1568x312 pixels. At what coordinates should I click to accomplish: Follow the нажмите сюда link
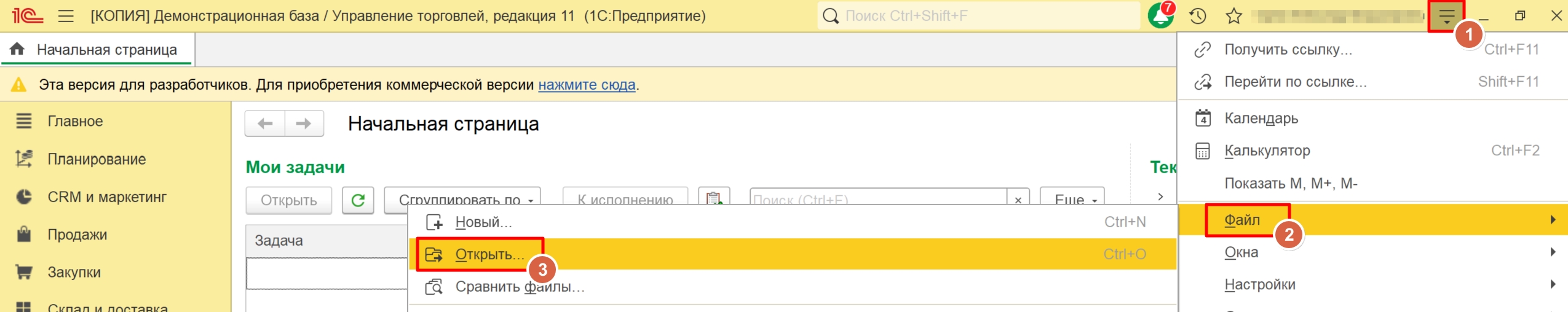[x=586, y=85]
